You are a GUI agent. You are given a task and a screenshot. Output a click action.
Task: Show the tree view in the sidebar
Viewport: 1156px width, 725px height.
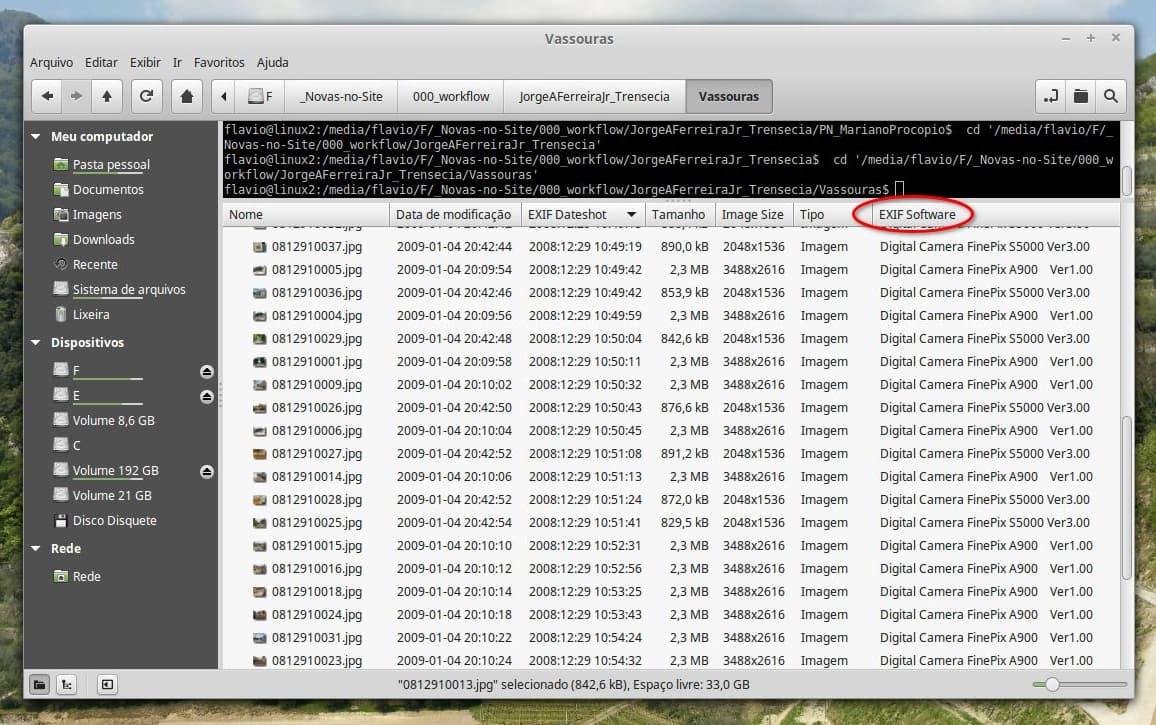(x=66, y=685)
